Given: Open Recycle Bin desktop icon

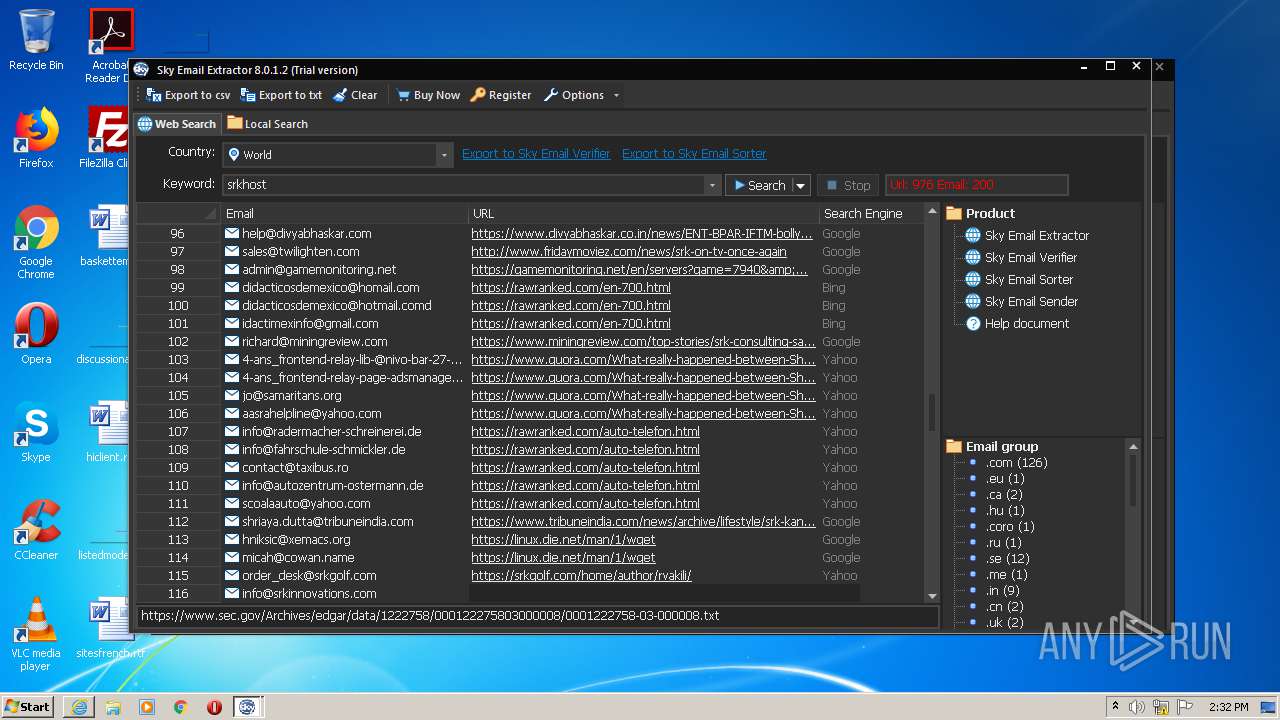Looking at the screenshot, I should pyautogui.click(x=36, y=40).
